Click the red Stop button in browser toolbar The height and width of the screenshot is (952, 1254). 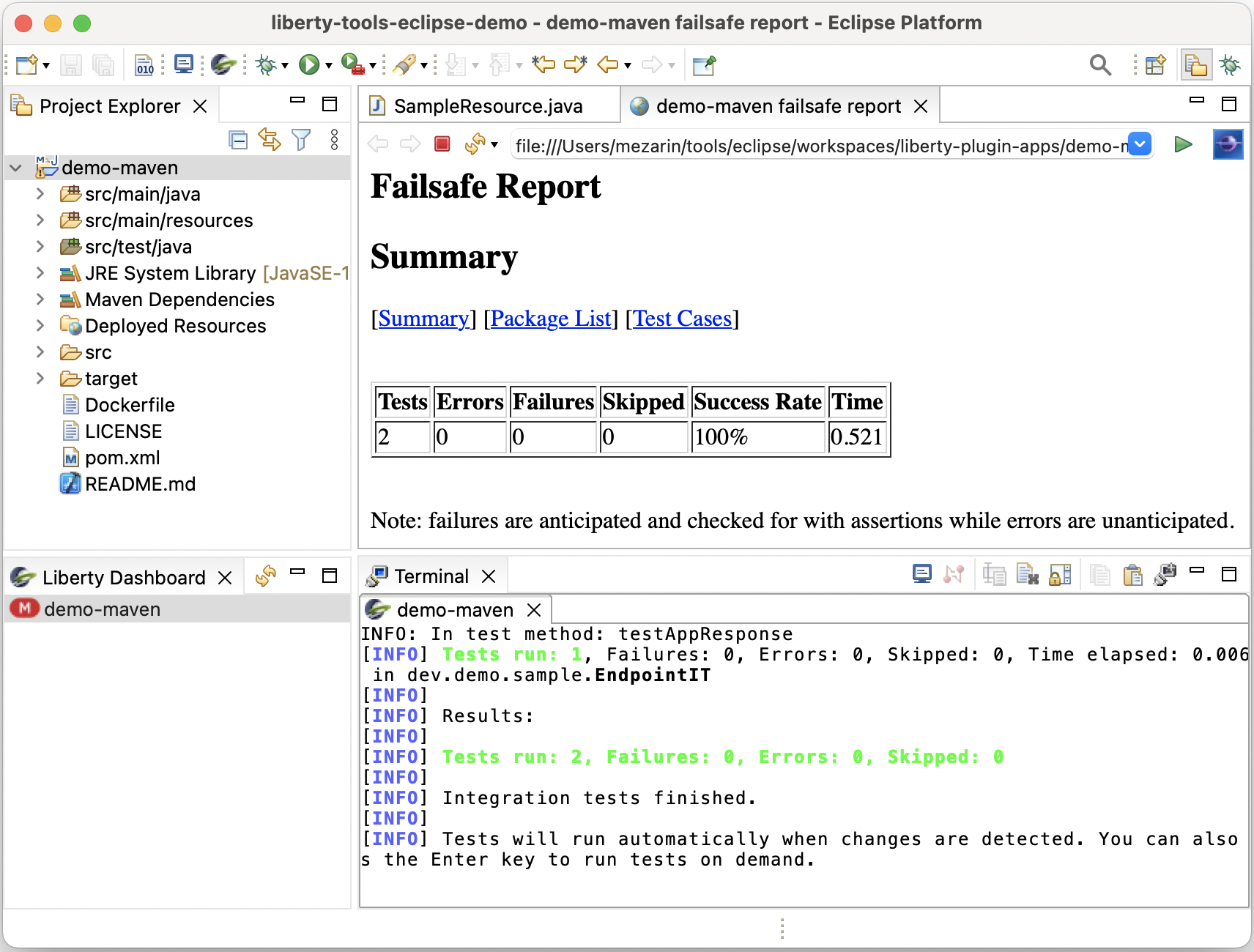[x=442, y=144]
